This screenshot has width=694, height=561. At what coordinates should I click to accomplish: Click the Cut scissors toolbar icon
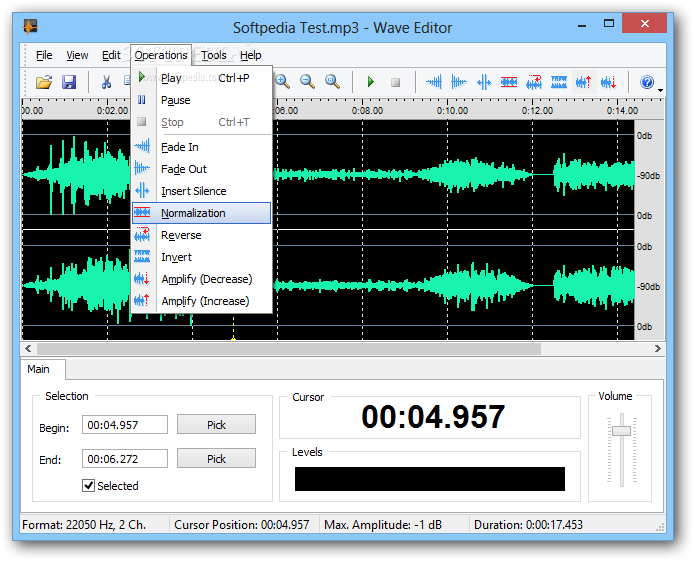pyautogui.click(x=106, y=82)
